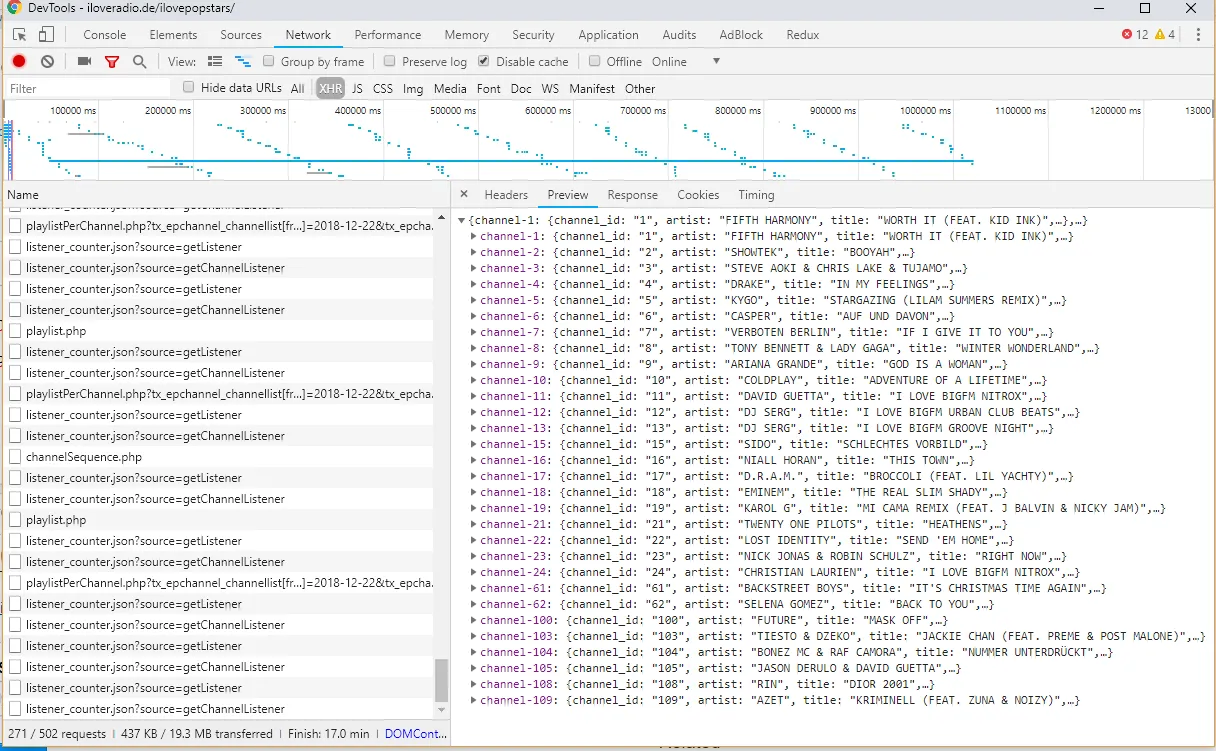The image size is (1216, 751).
Task: Toggle the red filter funnel icon
Action: (x=112, y=62)
